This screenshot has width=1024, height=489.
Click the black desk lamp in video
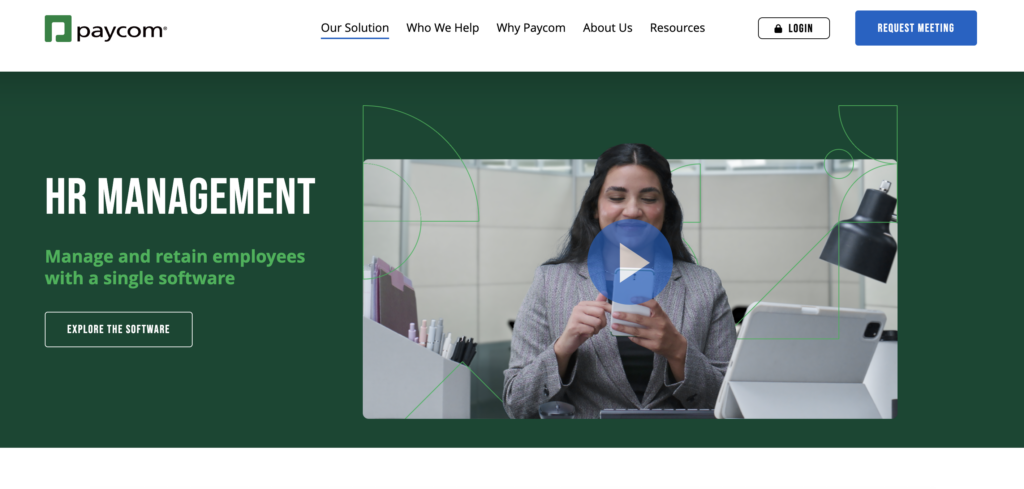click(x=861, y=233)
